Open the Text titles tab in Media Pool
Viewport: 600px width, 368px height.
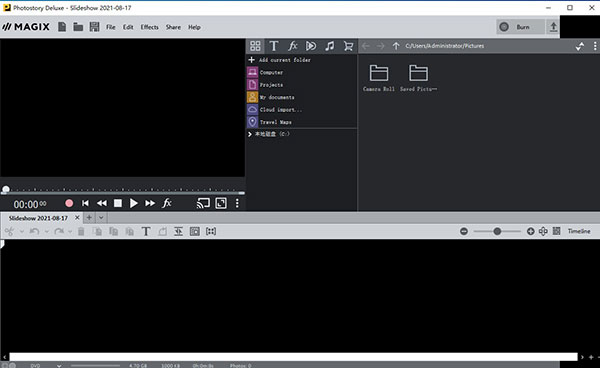click(x=274, y=46)
